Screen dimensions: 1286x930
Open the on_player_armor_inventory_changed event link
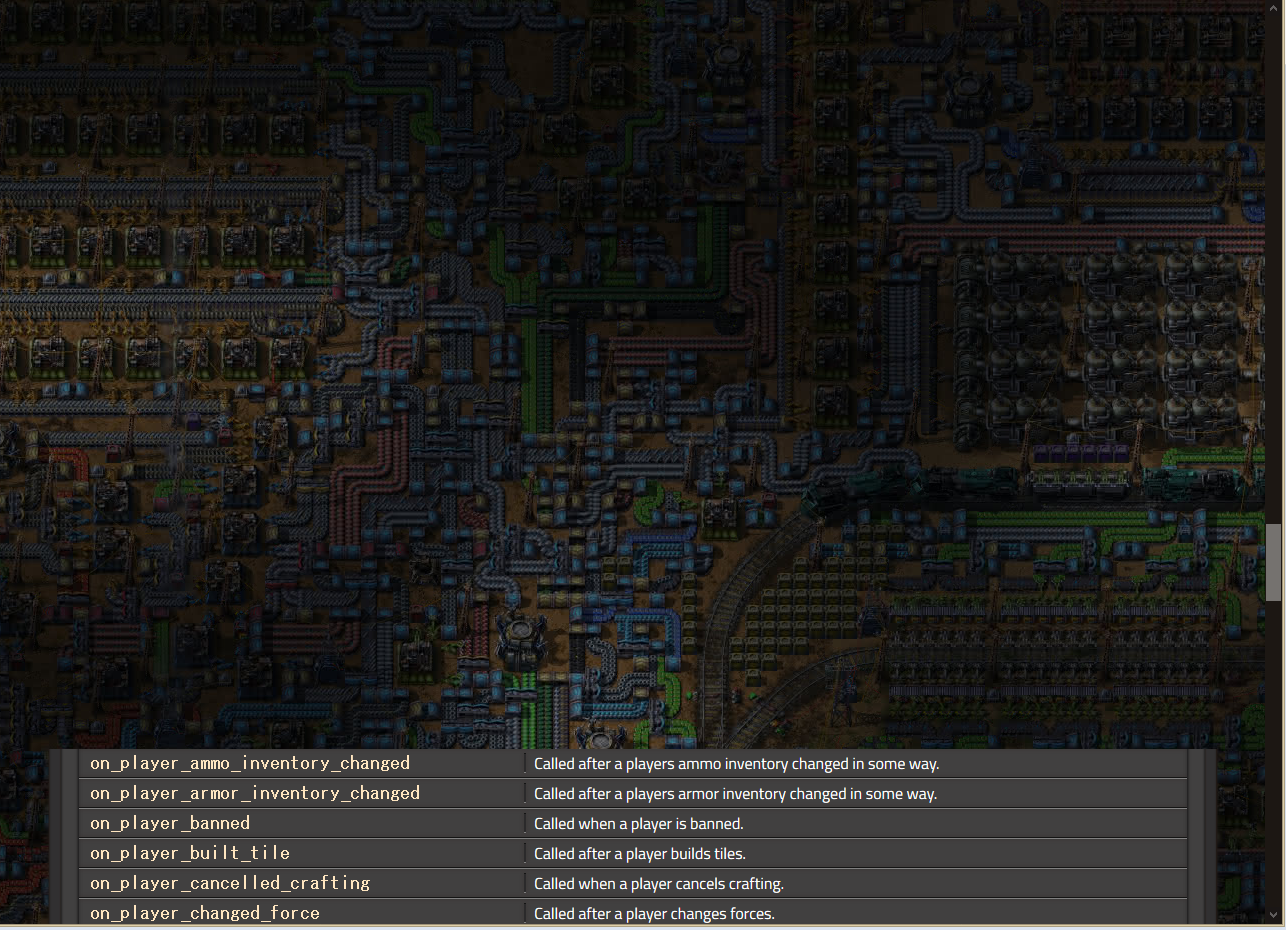(x=255, y=793)
